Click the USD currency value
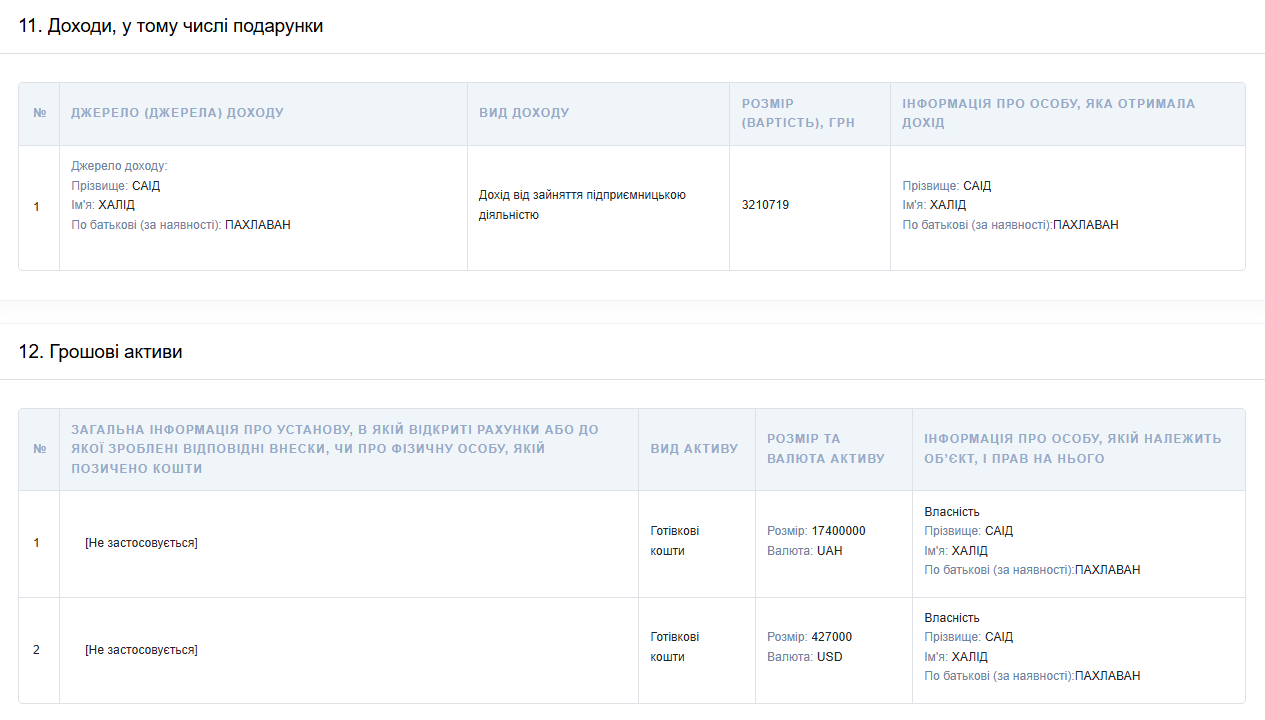1265x720 pixels. (829, 657)
